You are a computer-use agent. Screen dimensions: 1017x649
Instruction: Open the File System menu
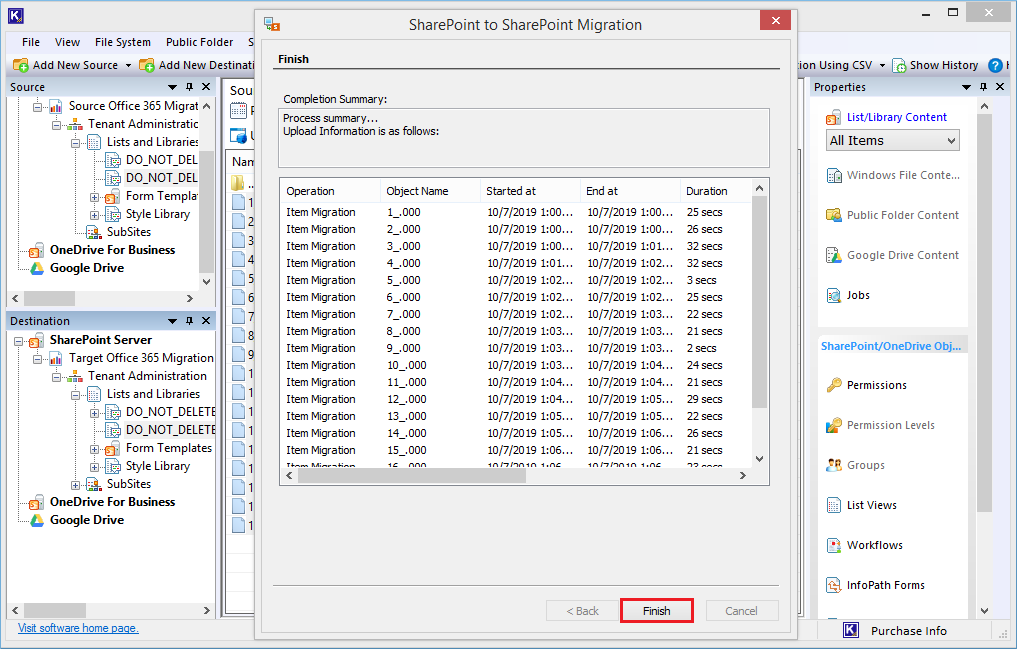pos(123,42)
